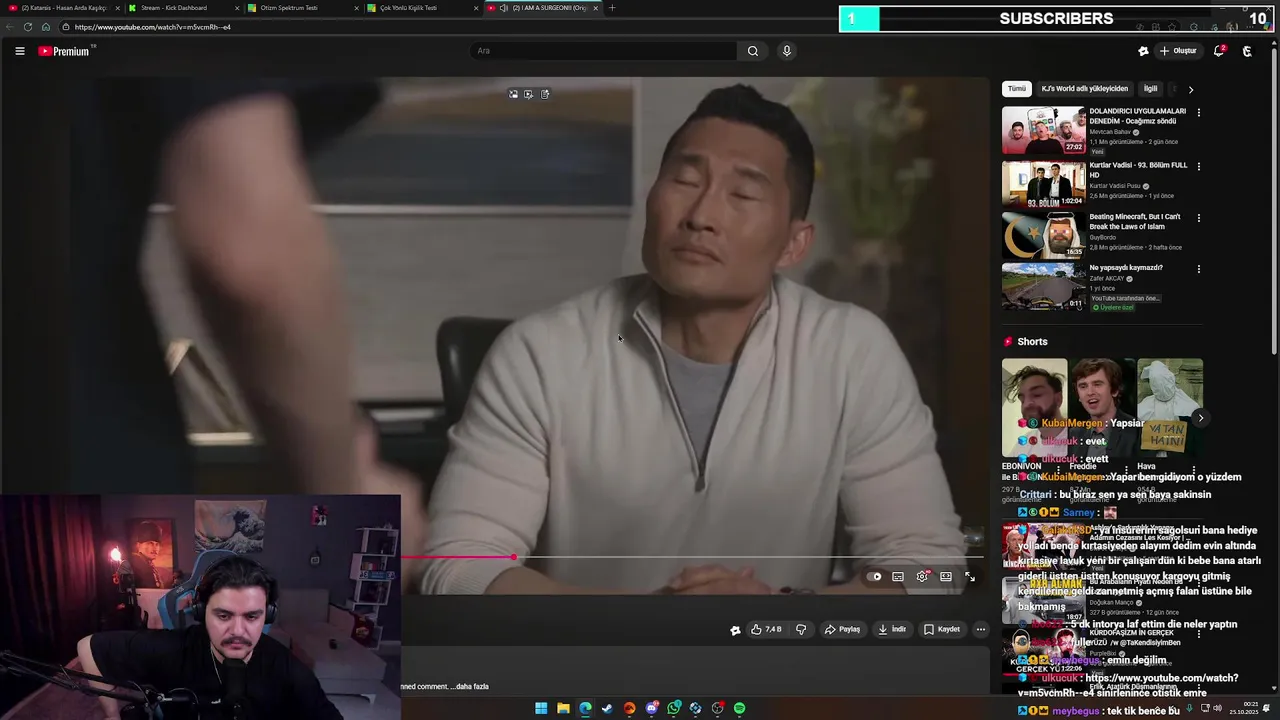Image resolution: width=1280 pixels, height=720 pixels.
Task: Open video player settings gear
Action: (922, 577)
